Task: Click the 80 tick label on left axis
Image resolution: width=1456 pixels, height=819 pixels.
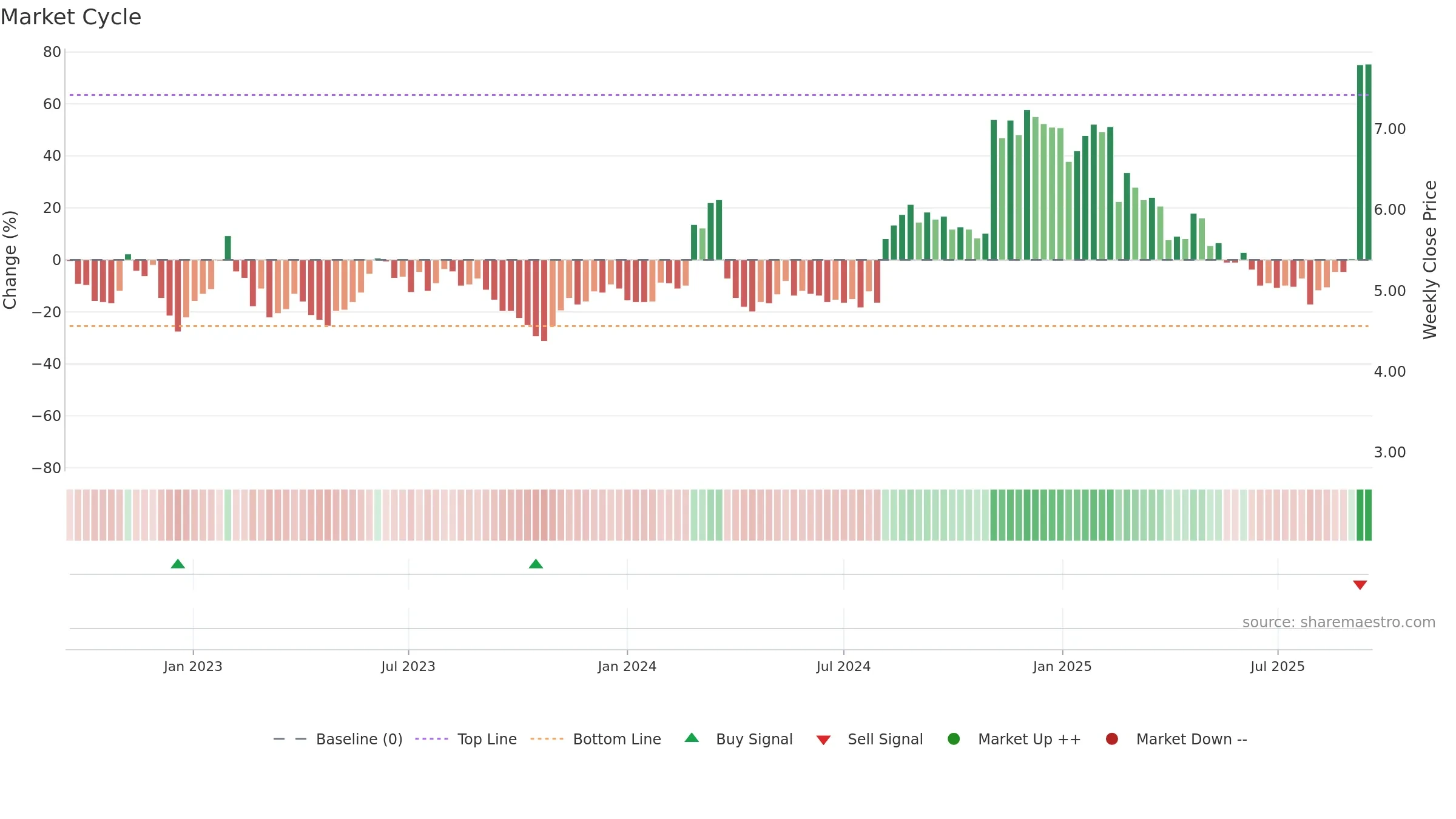Action: (52, 52)
